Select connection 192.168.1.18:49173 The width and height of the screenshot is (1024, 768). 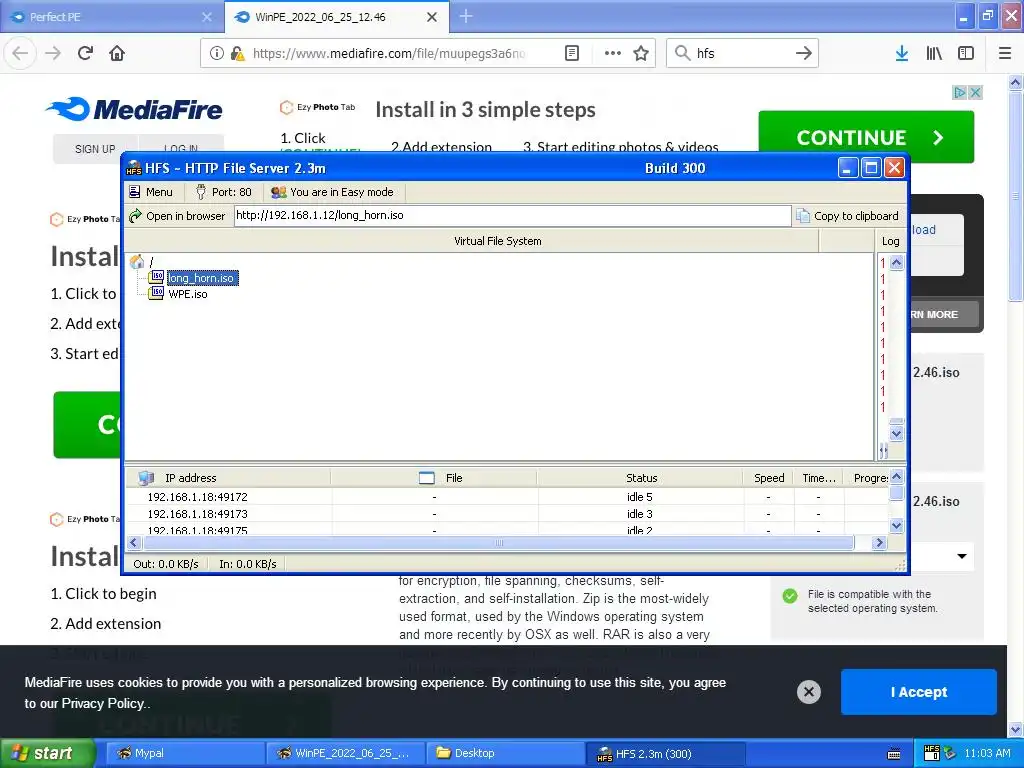click(197, 514)
